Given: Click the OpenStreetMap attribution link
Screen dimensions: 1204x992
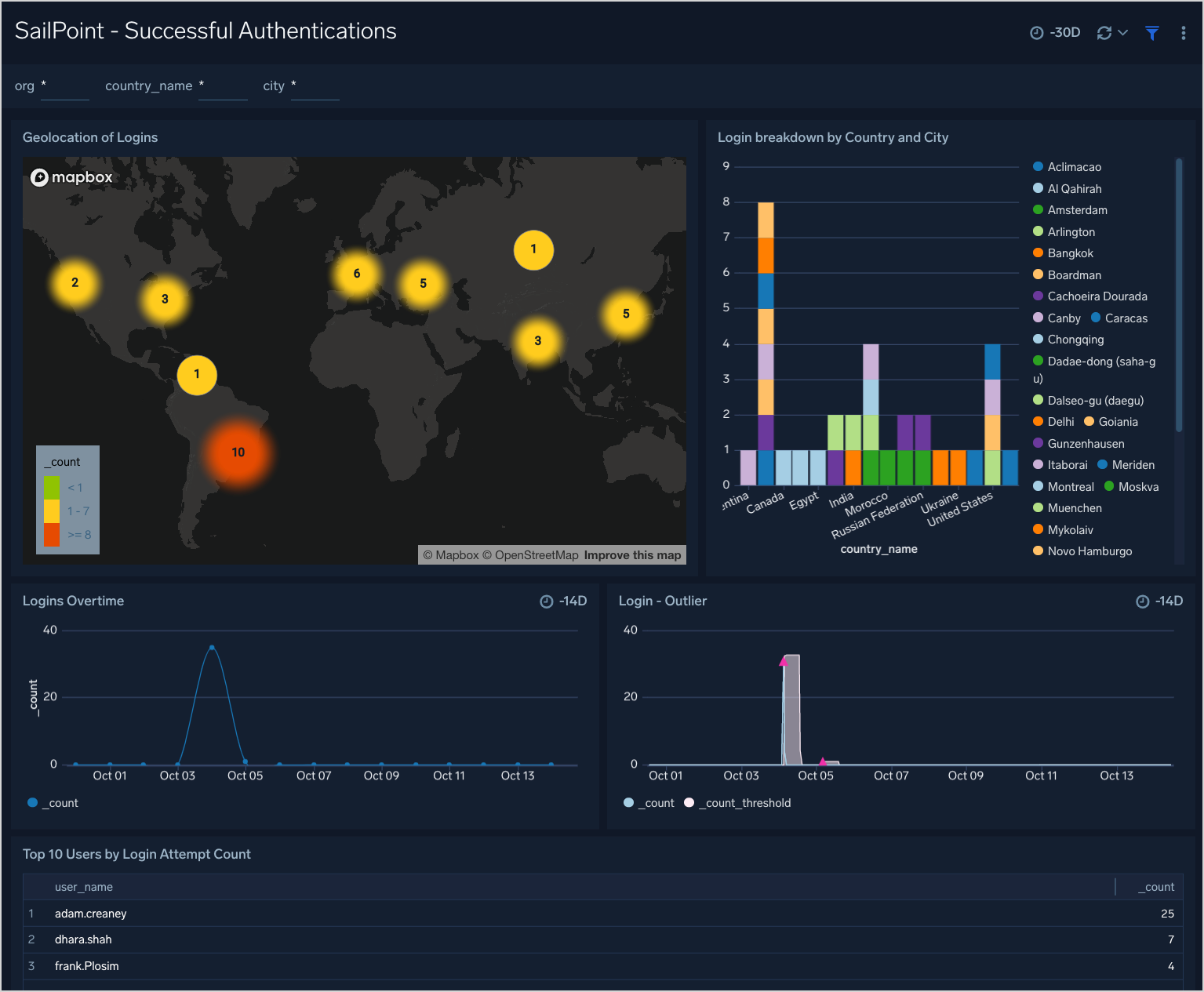Looking at the screenshot, I should click(x=537, y=555).
